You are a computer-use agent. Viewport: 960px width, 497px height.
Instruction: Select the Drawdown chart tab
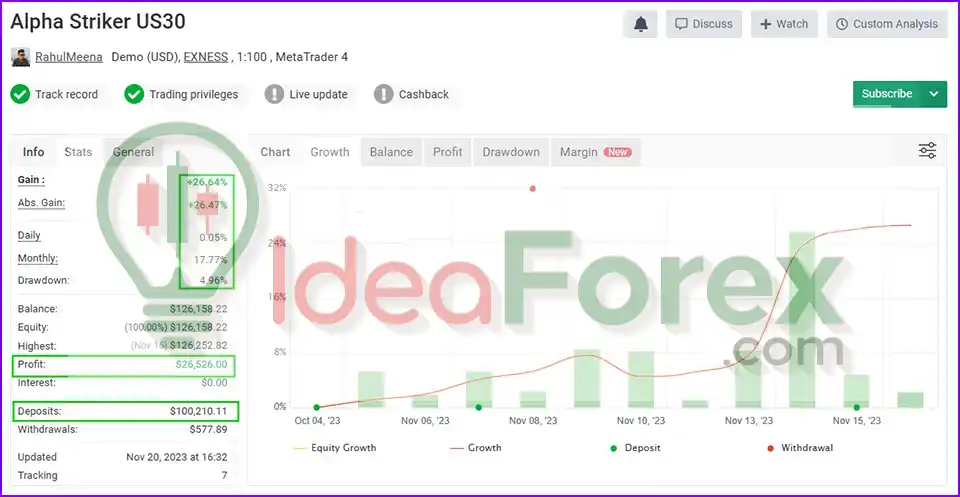click(x=511, y=152)
